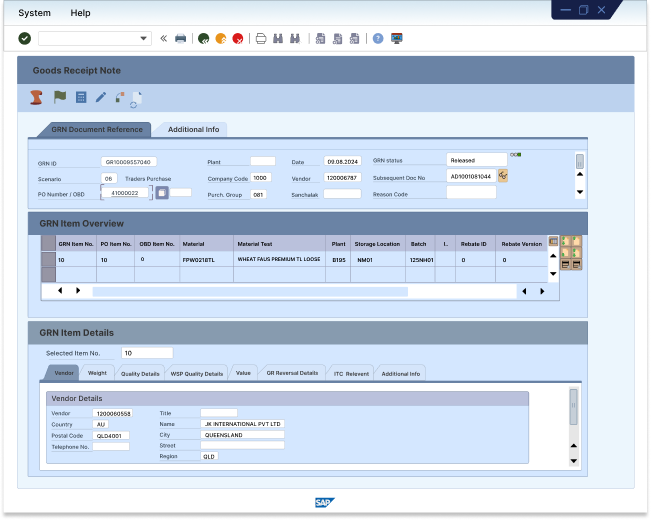Click the City field QUEENSLAND
This screenshot has width=651, height=520.
(x=242, y=434)
